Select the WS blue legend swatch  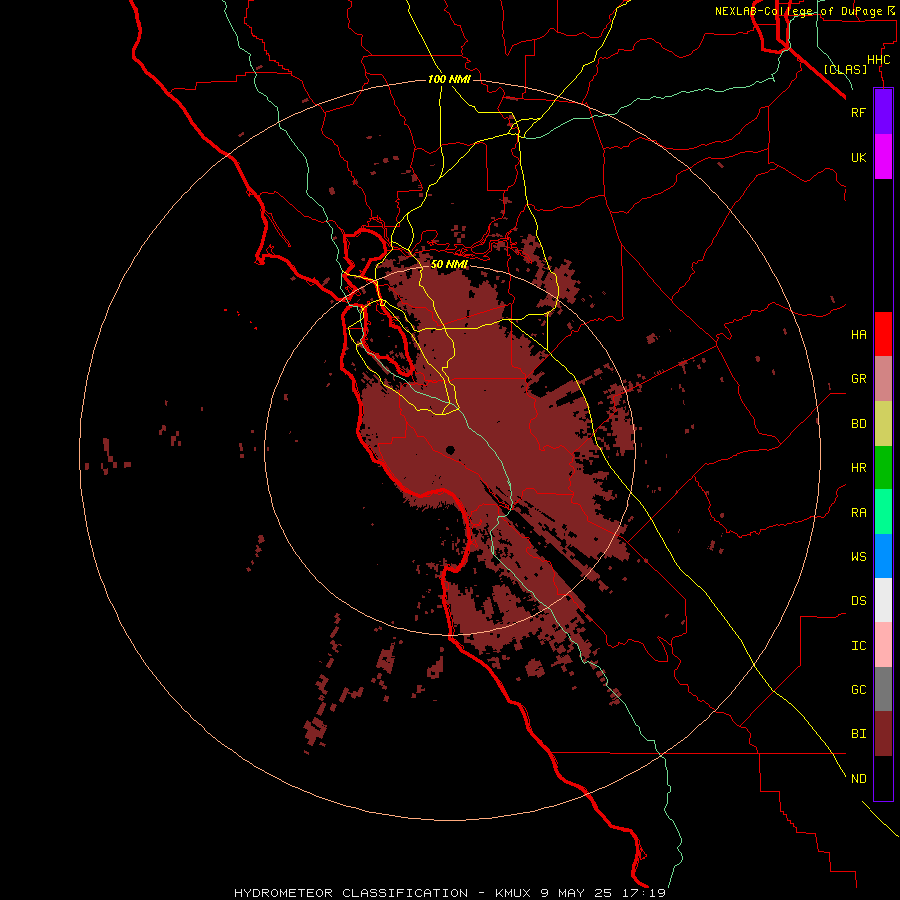click(x=883, y=556)
